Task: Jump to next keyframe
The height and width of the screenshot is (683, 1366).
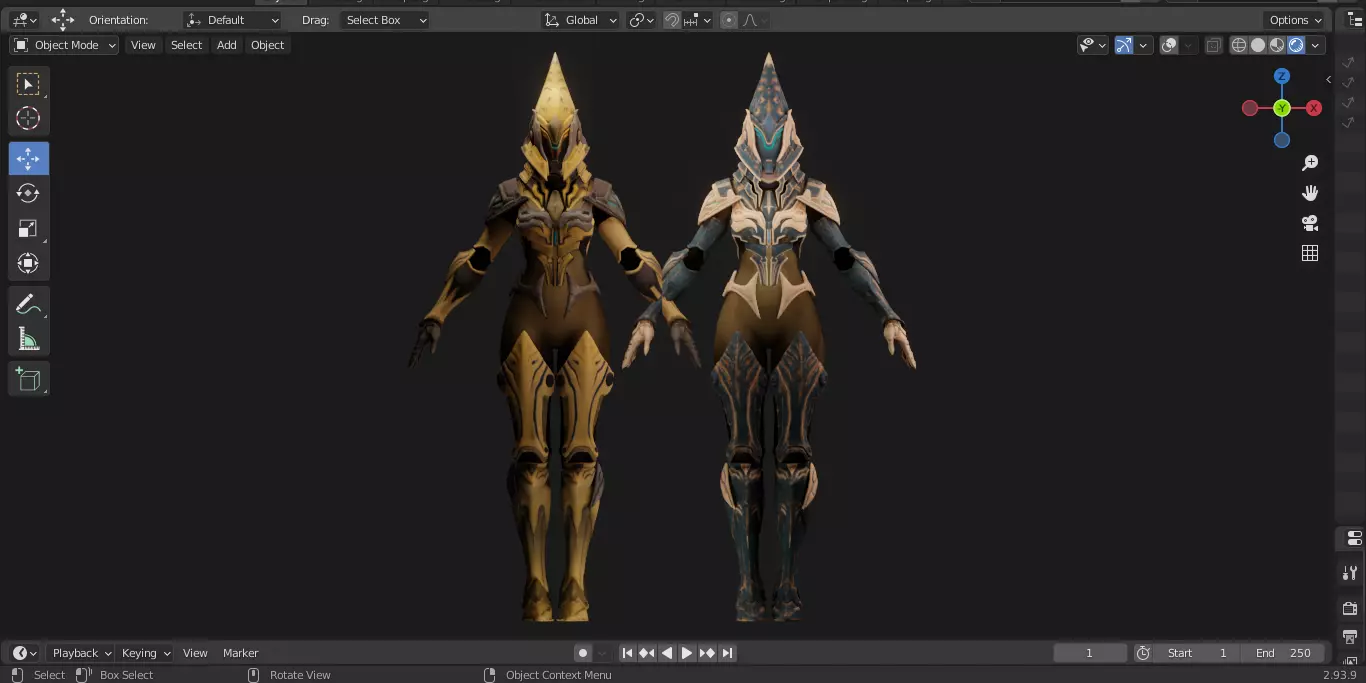Action: pyautogui.click(x=707, y=653)
